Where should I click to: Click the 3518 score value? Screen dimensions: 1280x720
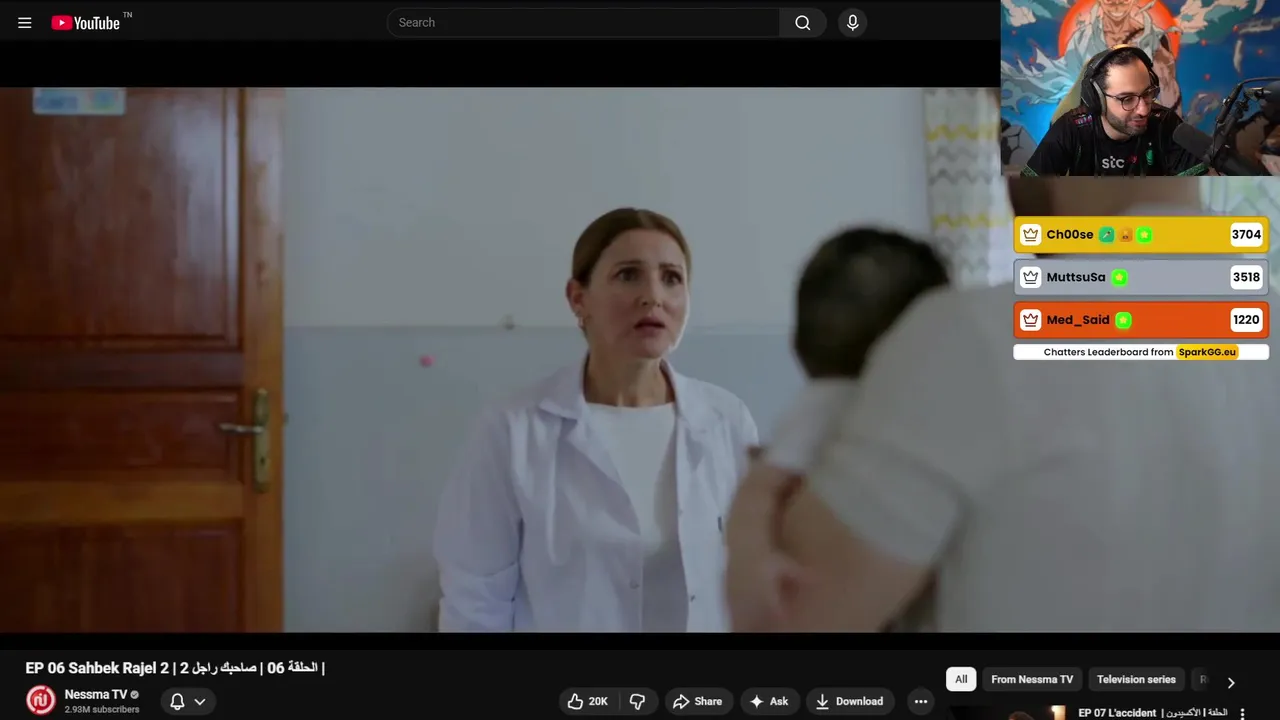tap(1246, 277)
